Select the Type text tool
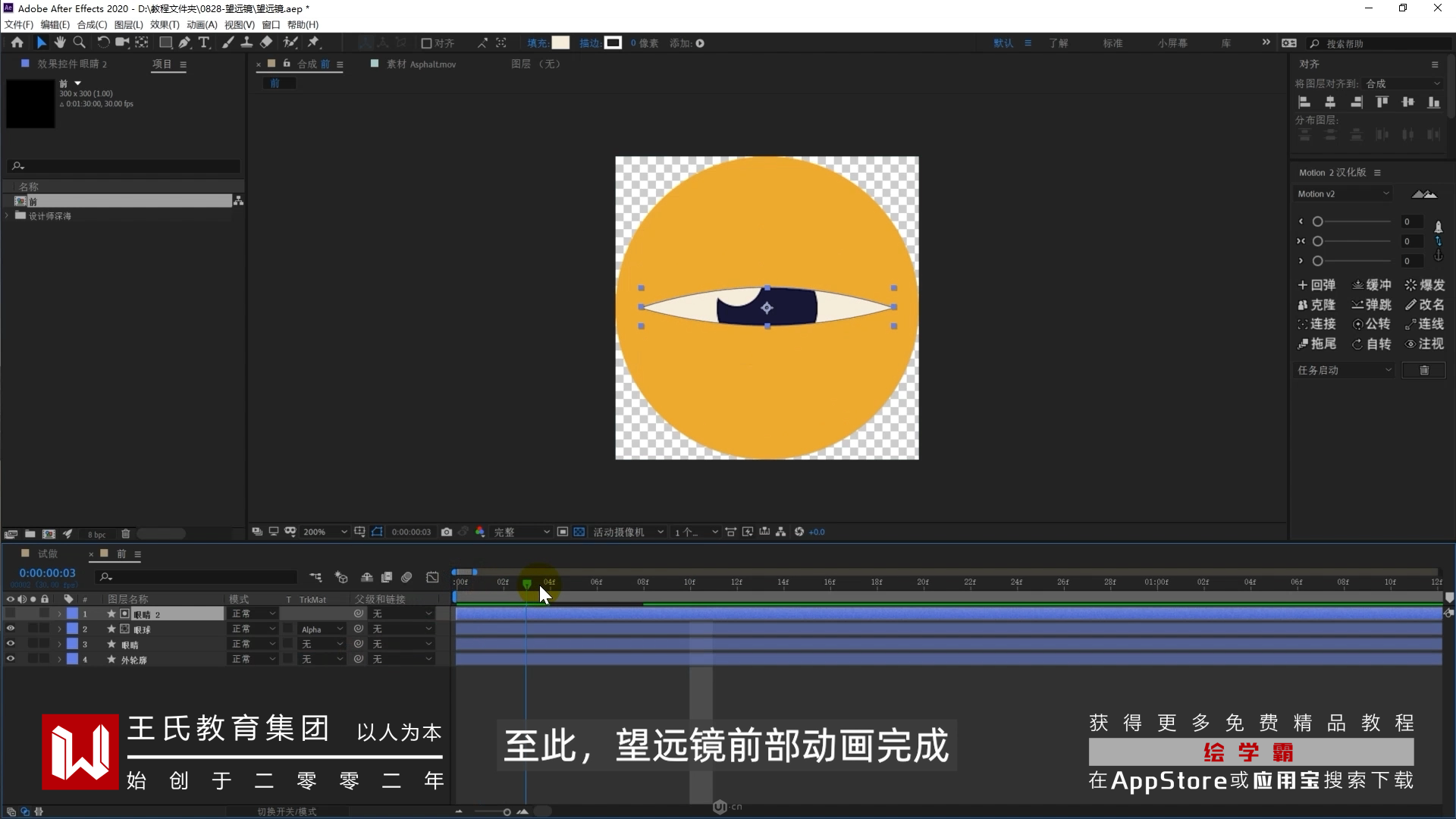The height and width of the screenshot is (819, 1456). pos(203,42)
